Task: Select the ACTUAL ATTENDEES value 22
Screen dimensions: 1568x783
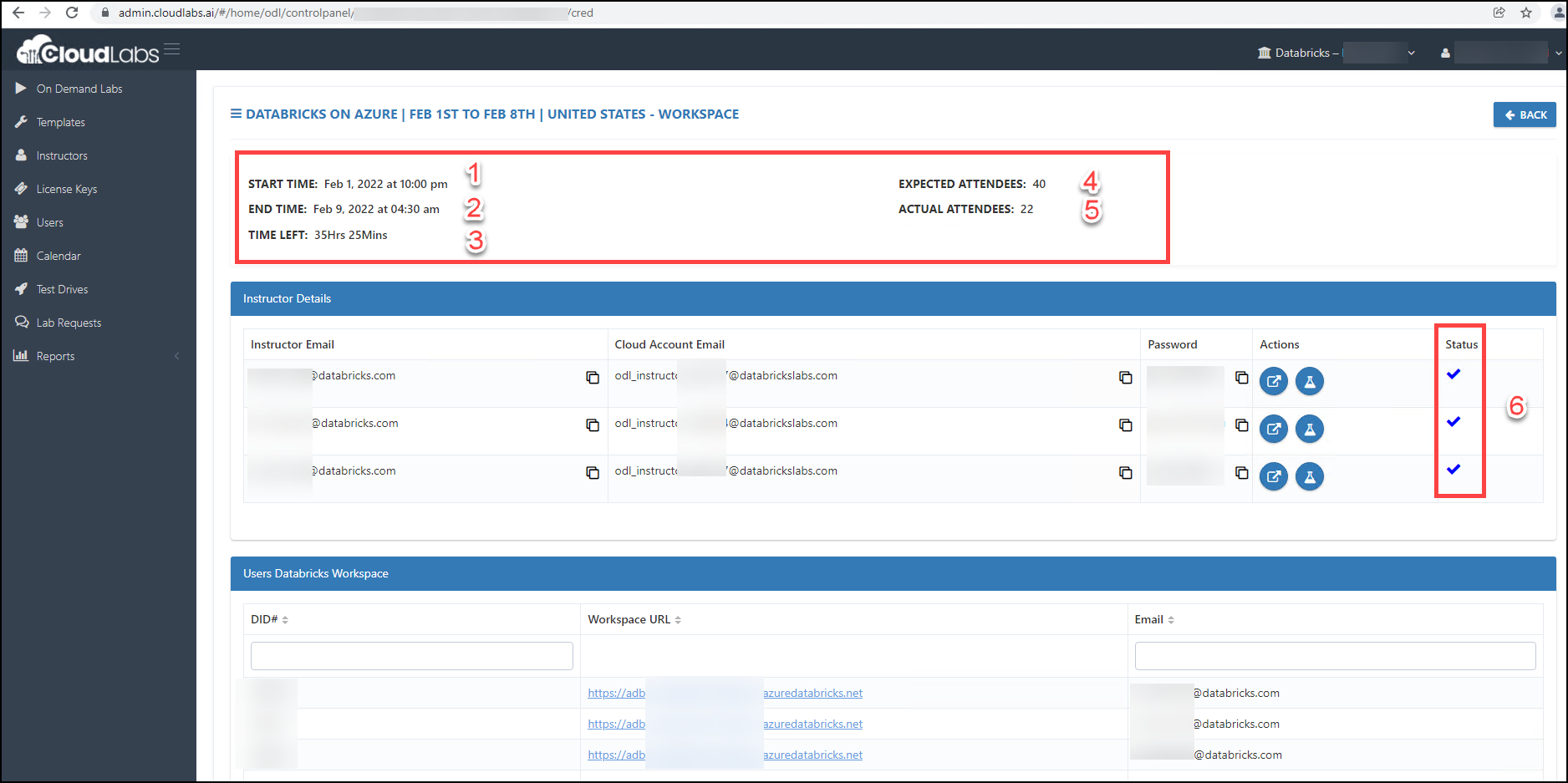Action: (x=1026, y=209)
